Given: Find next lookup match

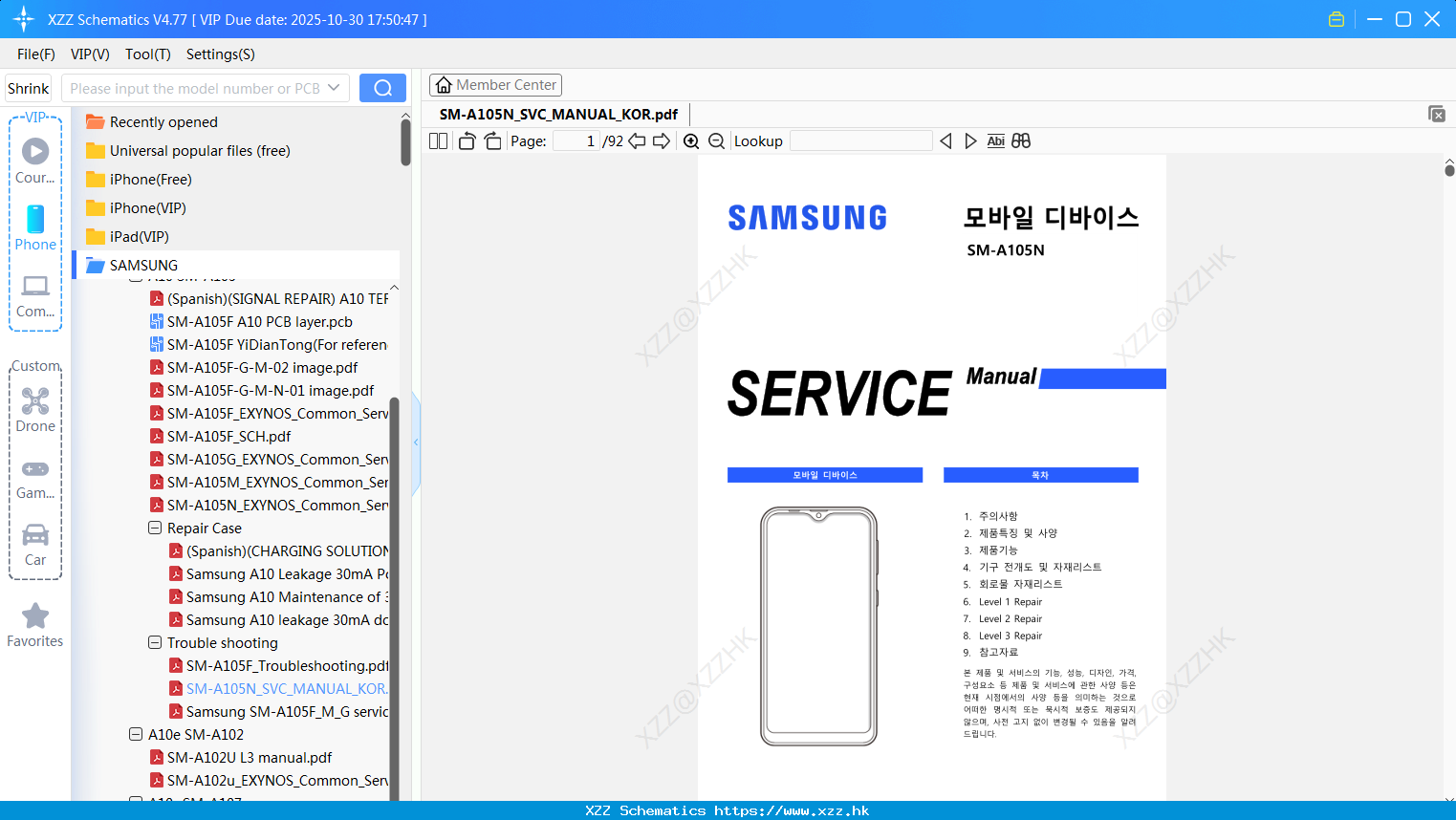Looking at the screenshot, I should [x=970, y=141].
